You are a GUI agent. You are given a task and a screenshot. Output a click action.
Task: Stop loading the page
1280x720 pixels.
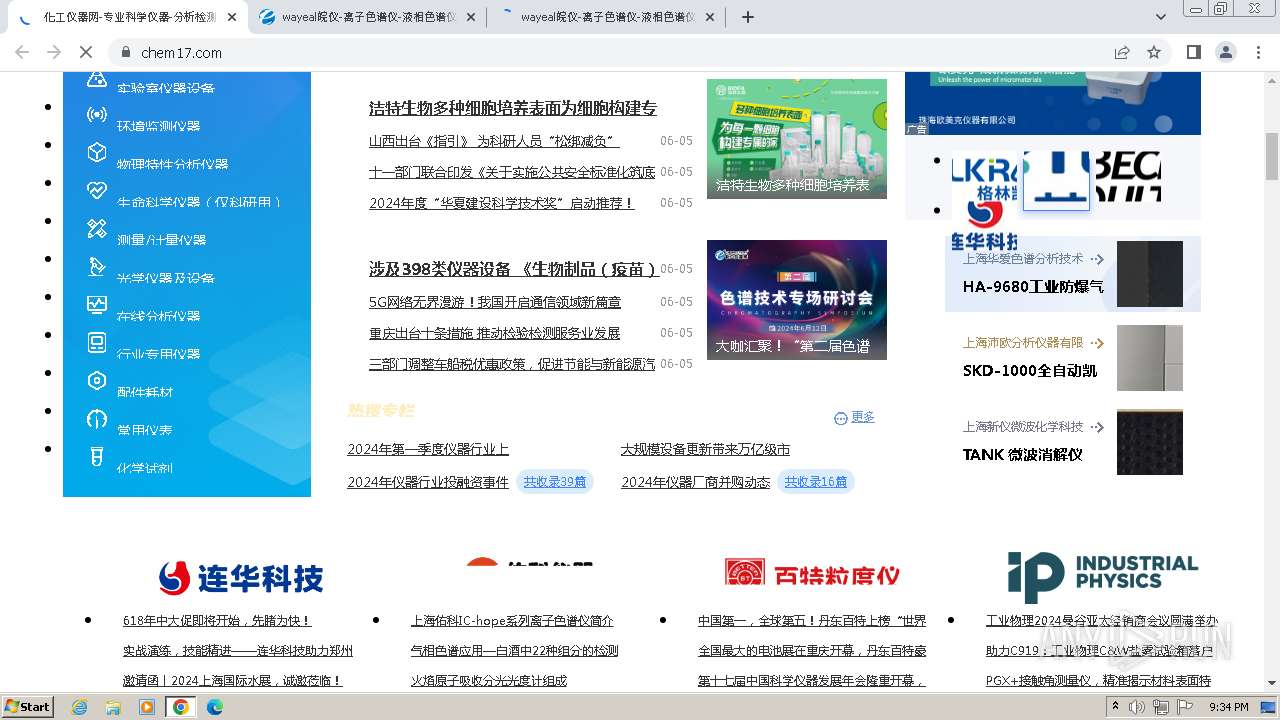click(x=85, y=52)
